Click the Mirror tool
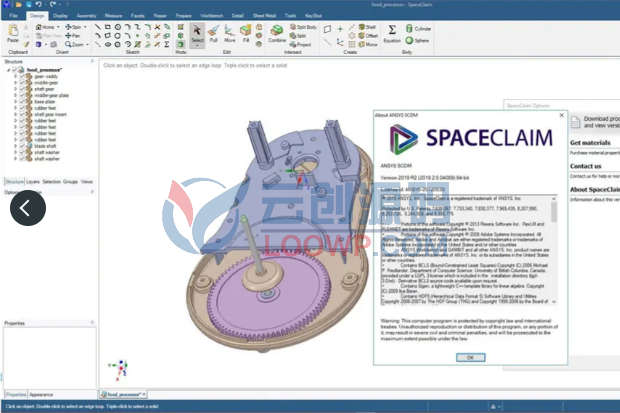Screen dimensions: 620x413 [368, 44]
